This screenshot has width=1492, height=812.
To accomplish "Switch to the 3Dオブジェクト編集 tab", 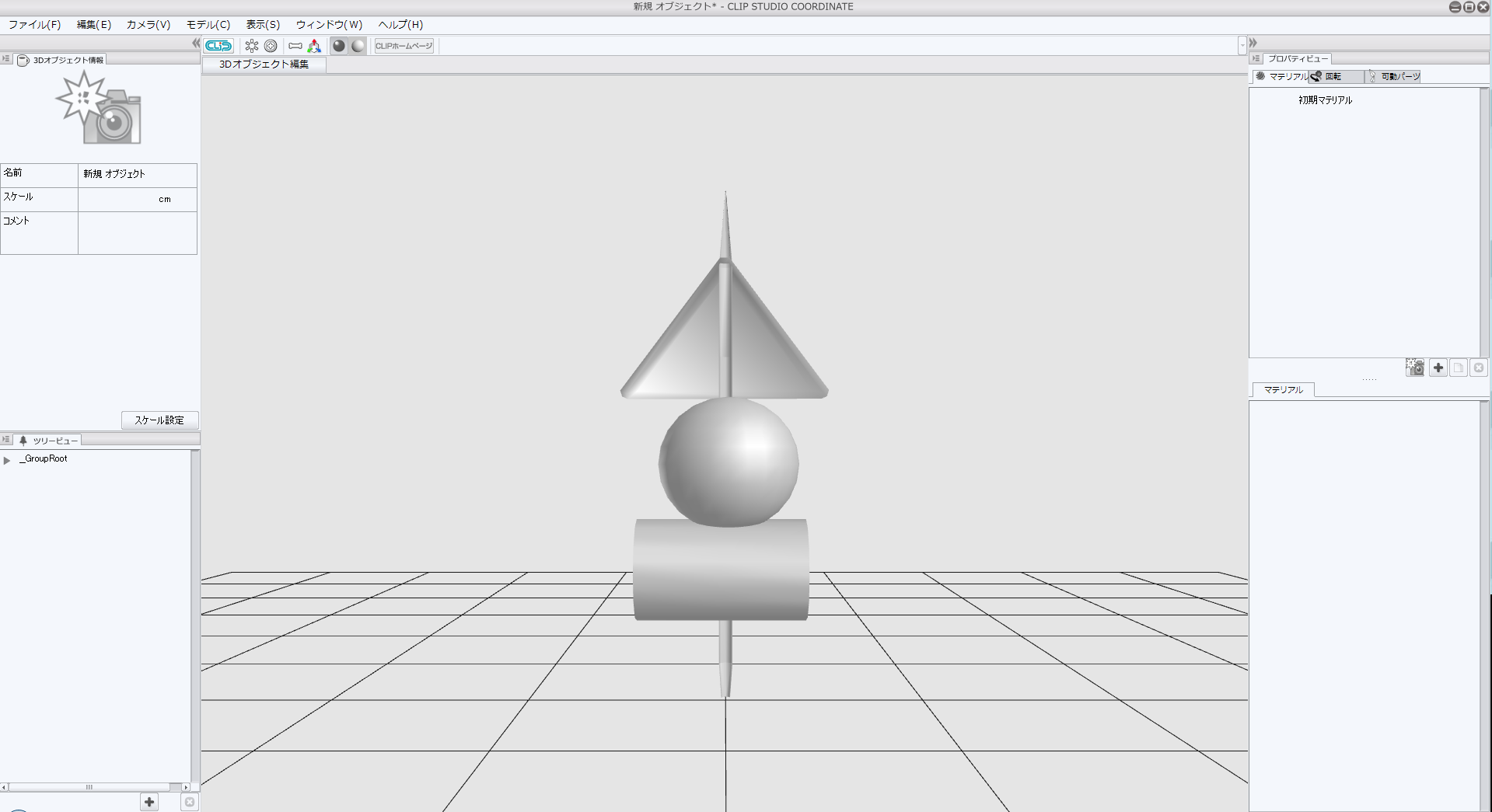I will pos(264,64).
